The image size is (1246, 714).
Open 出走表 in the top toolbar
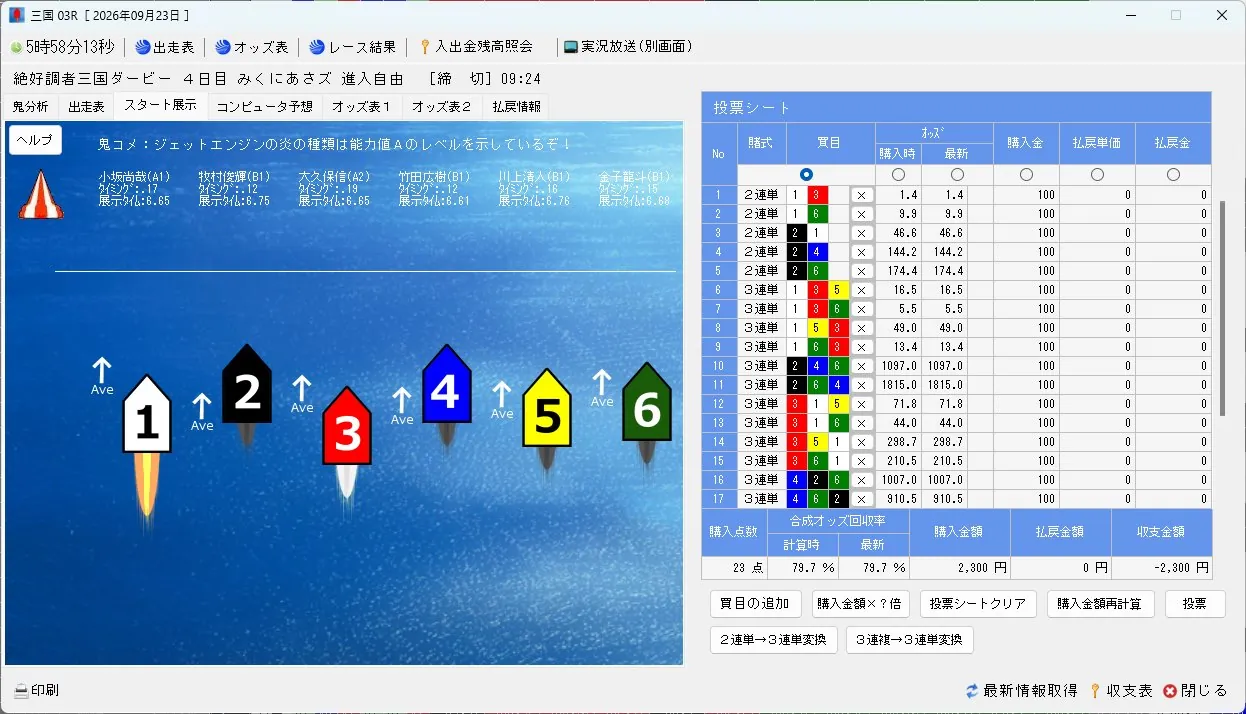coord(164,47)
